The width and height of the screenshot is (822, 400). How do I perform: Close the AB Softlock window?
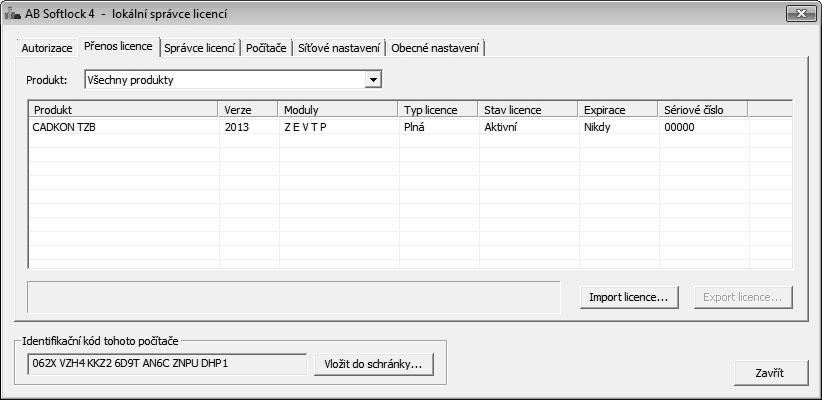click(x=801, y=14)
